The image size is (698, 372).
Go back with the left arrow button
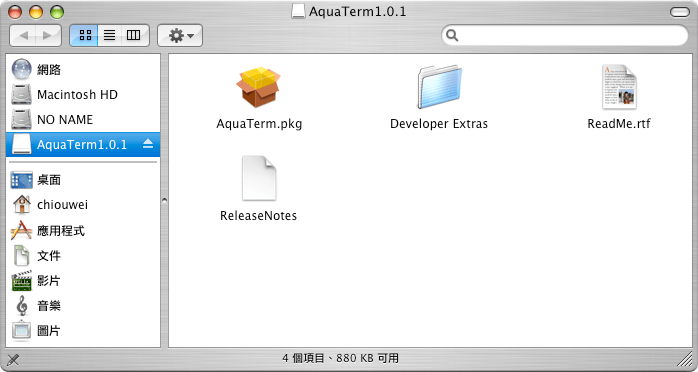click(23, 36)
